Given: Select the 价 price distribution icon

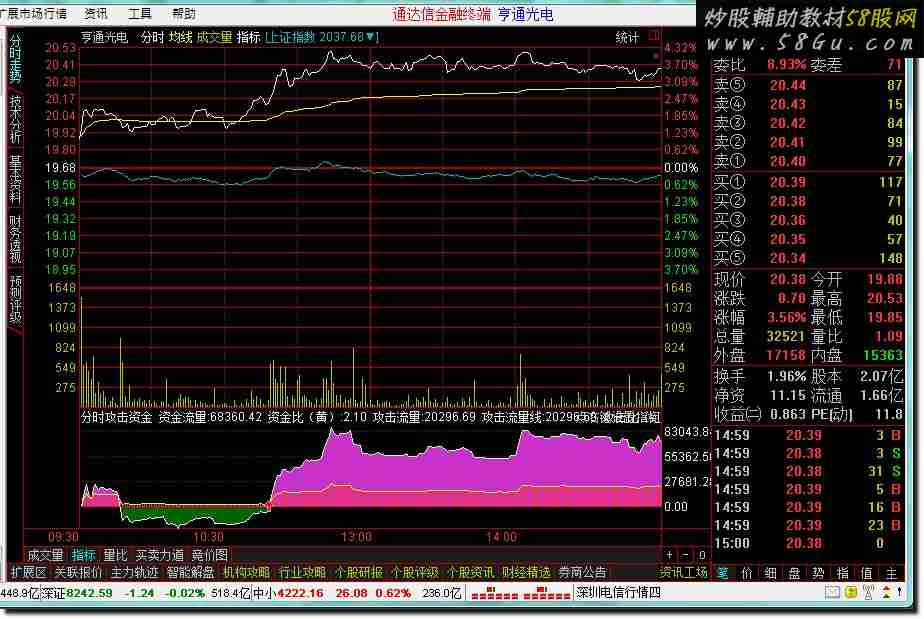Looking at the screenshot, I should point(746,573).
